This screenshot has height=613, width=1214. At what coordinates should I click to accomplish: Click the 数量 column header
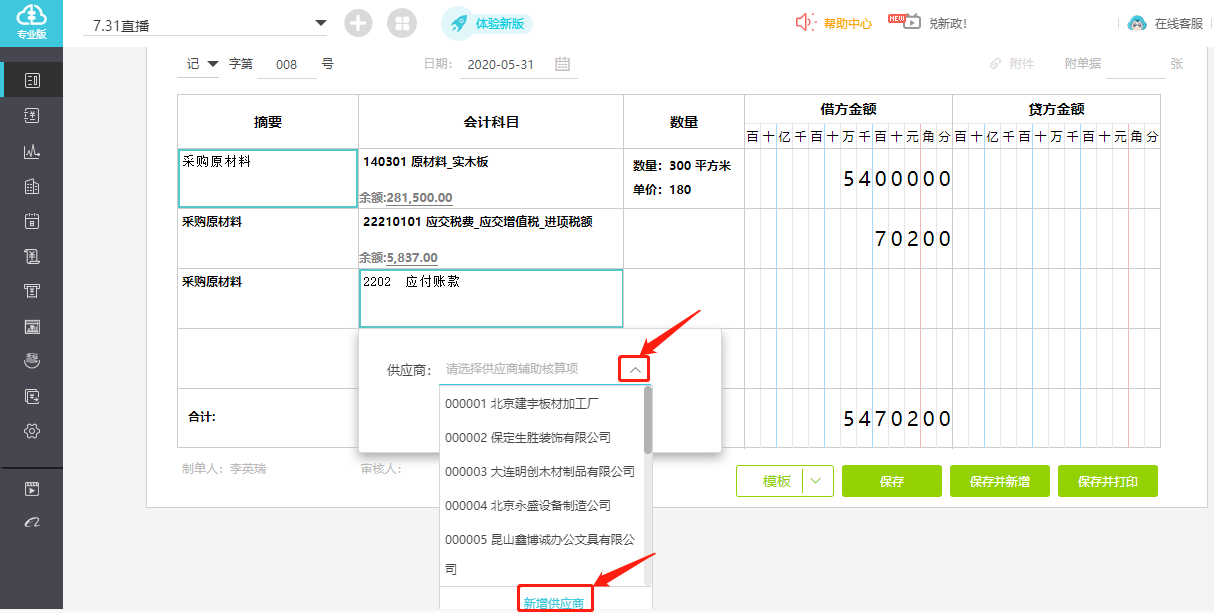click(x=684, y=122)
